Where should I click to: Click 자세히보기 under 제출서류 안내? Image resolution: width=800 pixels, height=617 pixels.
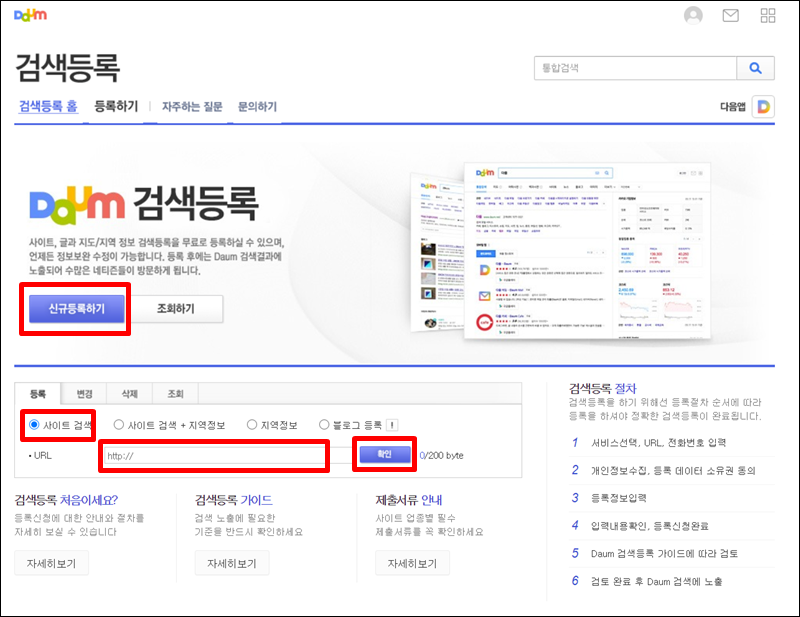(x=413, y=563)
